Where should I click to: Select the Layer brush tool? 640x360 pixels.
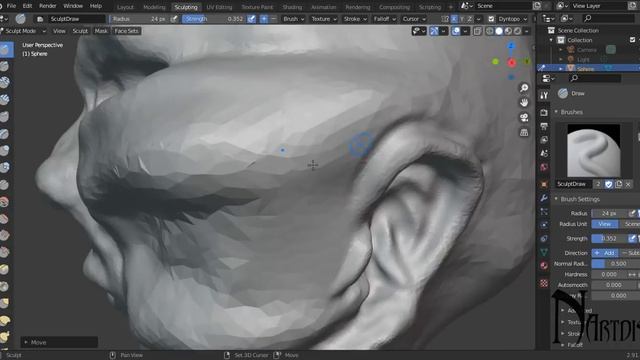(5, 134)
